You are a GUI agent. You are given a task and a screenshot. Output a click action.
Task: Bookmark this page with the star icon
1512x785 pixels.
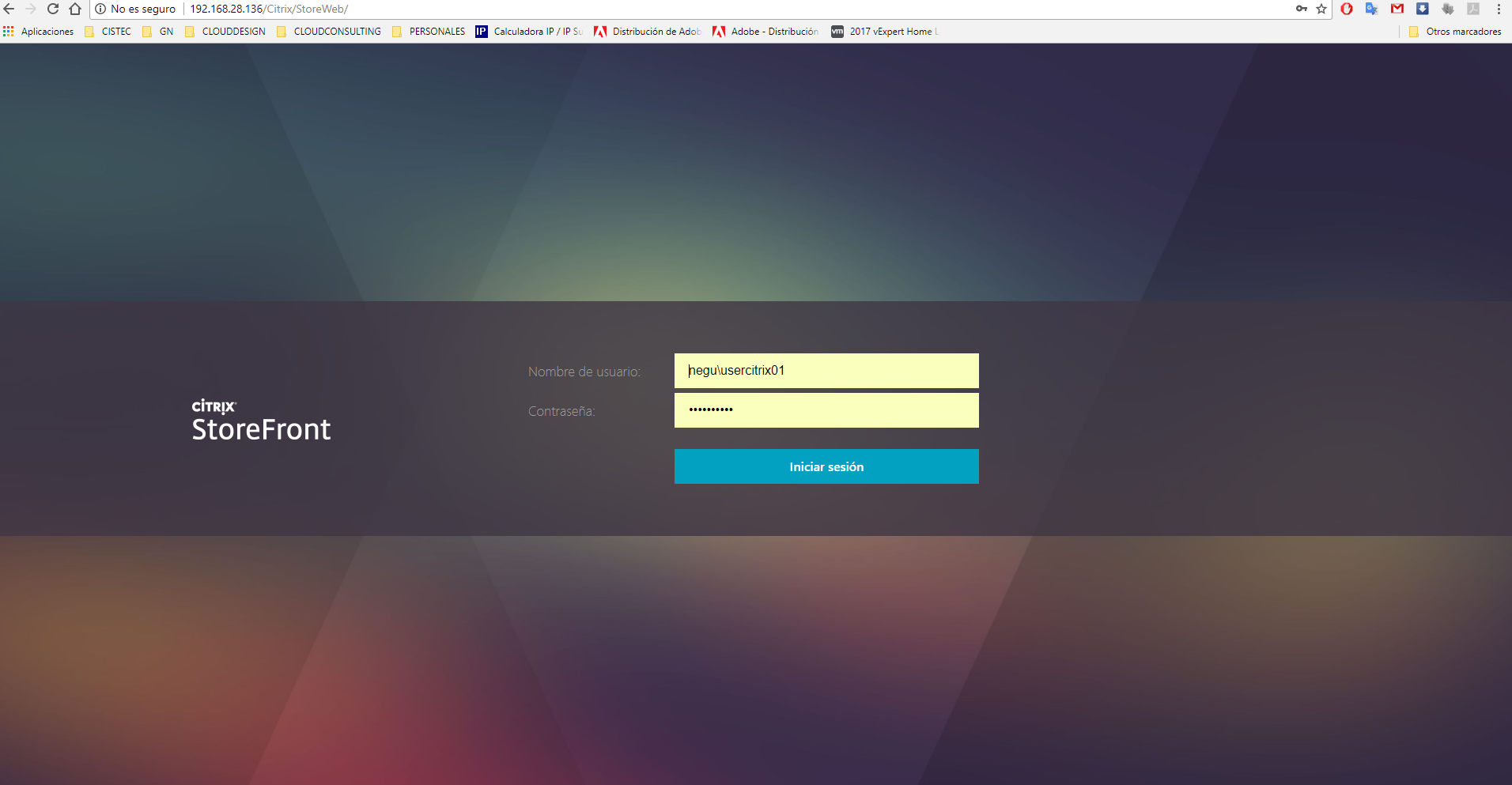pyautogui.click(x=1321, y=9)
